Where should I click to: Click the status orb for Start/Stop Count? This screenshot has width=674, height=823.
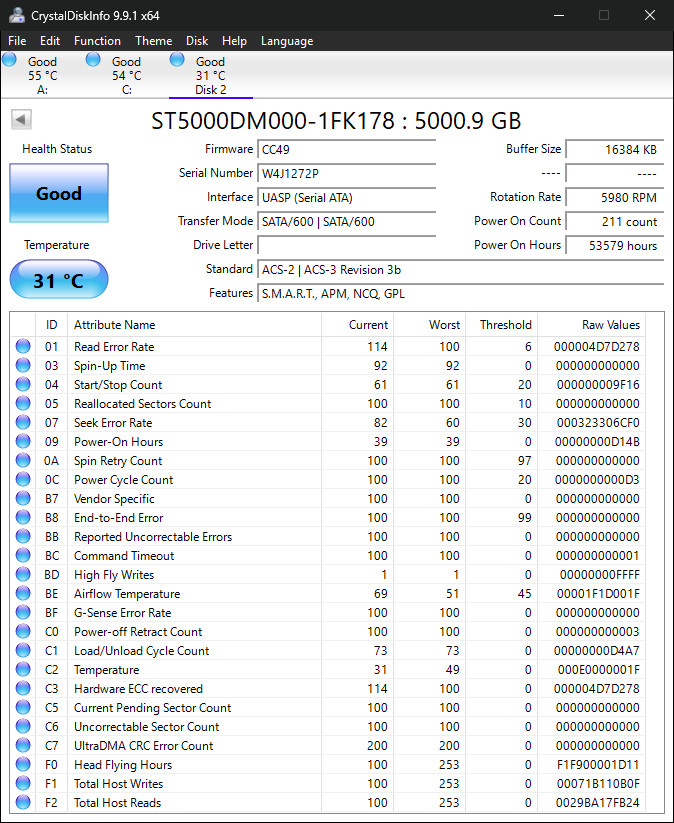(x=23, y=384)
